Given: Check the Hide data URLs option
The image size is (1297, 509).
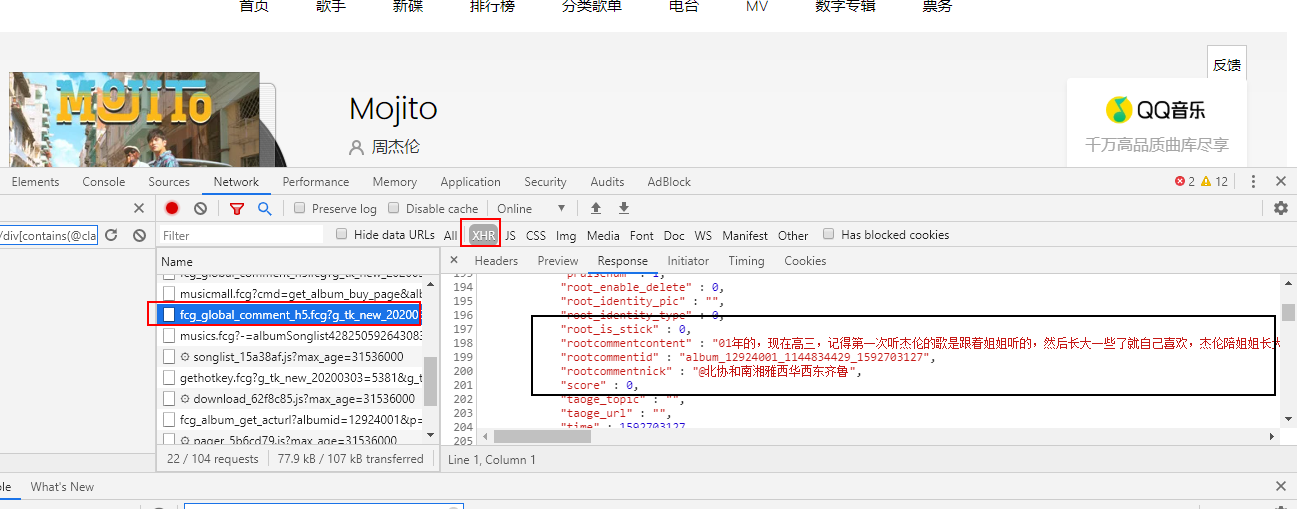Looking at the screenshot, I should click(x=342, y=234).
